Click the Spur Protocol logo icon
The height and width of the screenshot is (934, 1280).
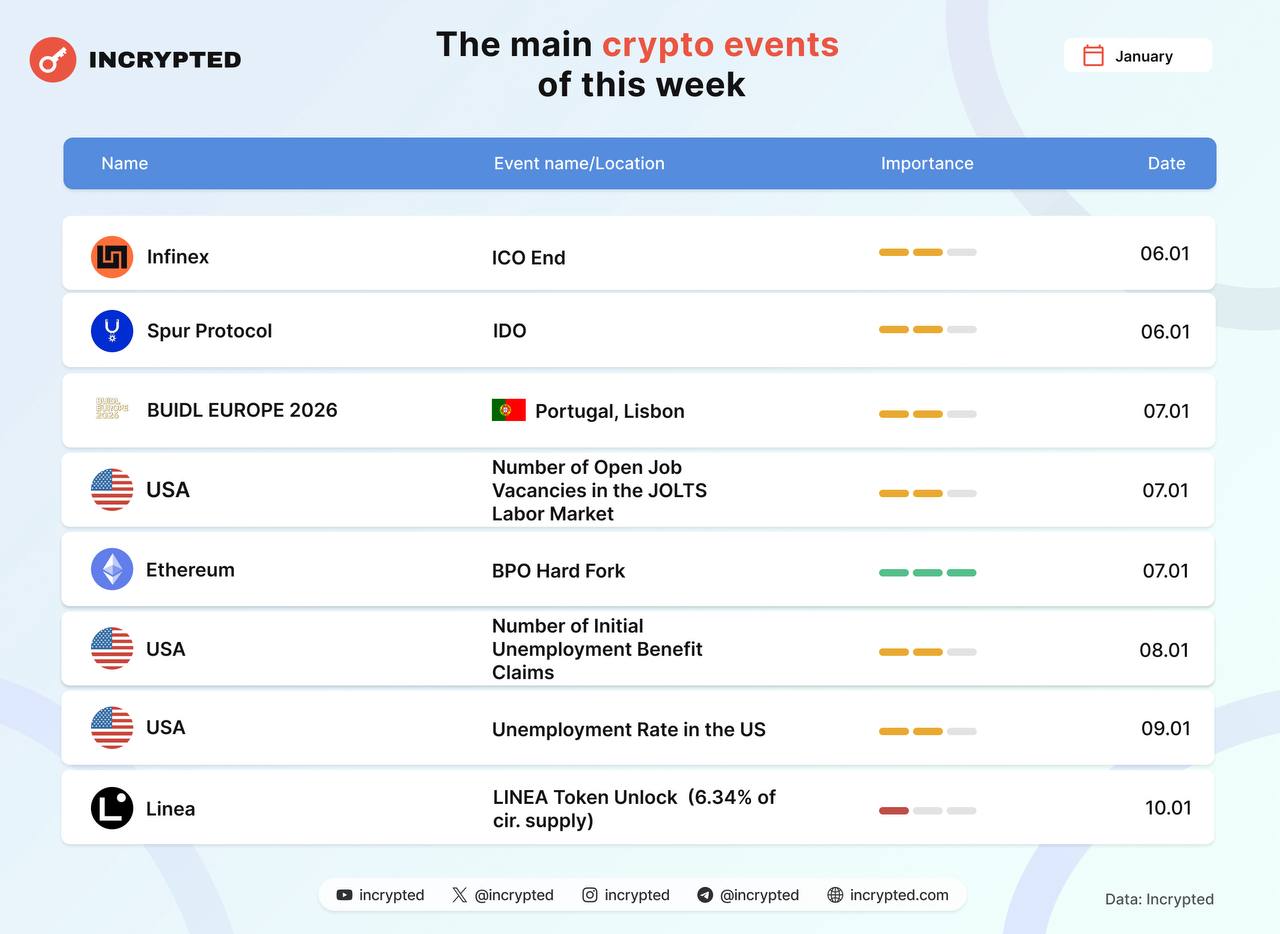[x=112, y=331]
